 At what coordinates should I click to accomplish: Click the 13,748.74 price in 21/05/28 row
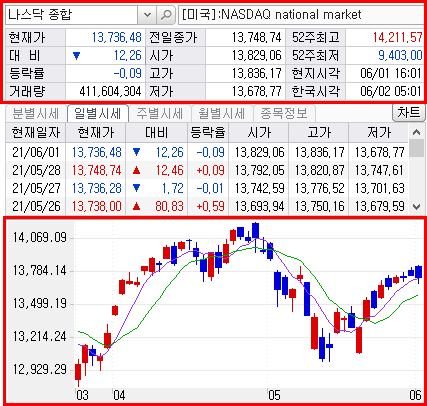click(x=96, y=170)
